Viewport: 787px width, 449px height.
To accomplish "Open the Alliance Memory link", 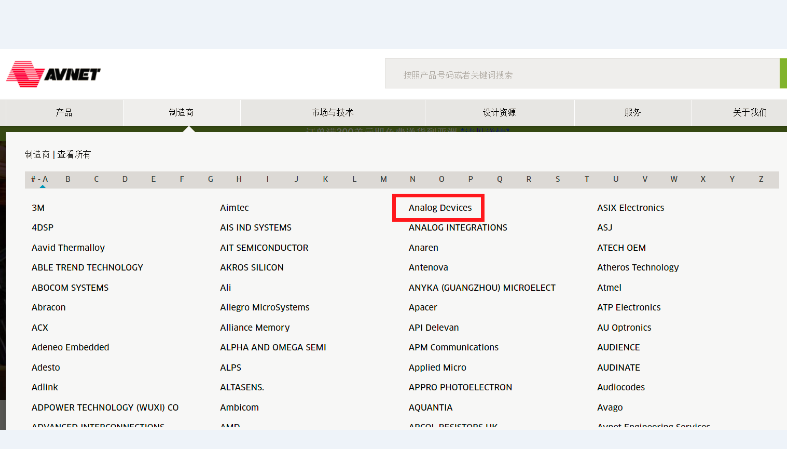I will [x=255, y=328].
